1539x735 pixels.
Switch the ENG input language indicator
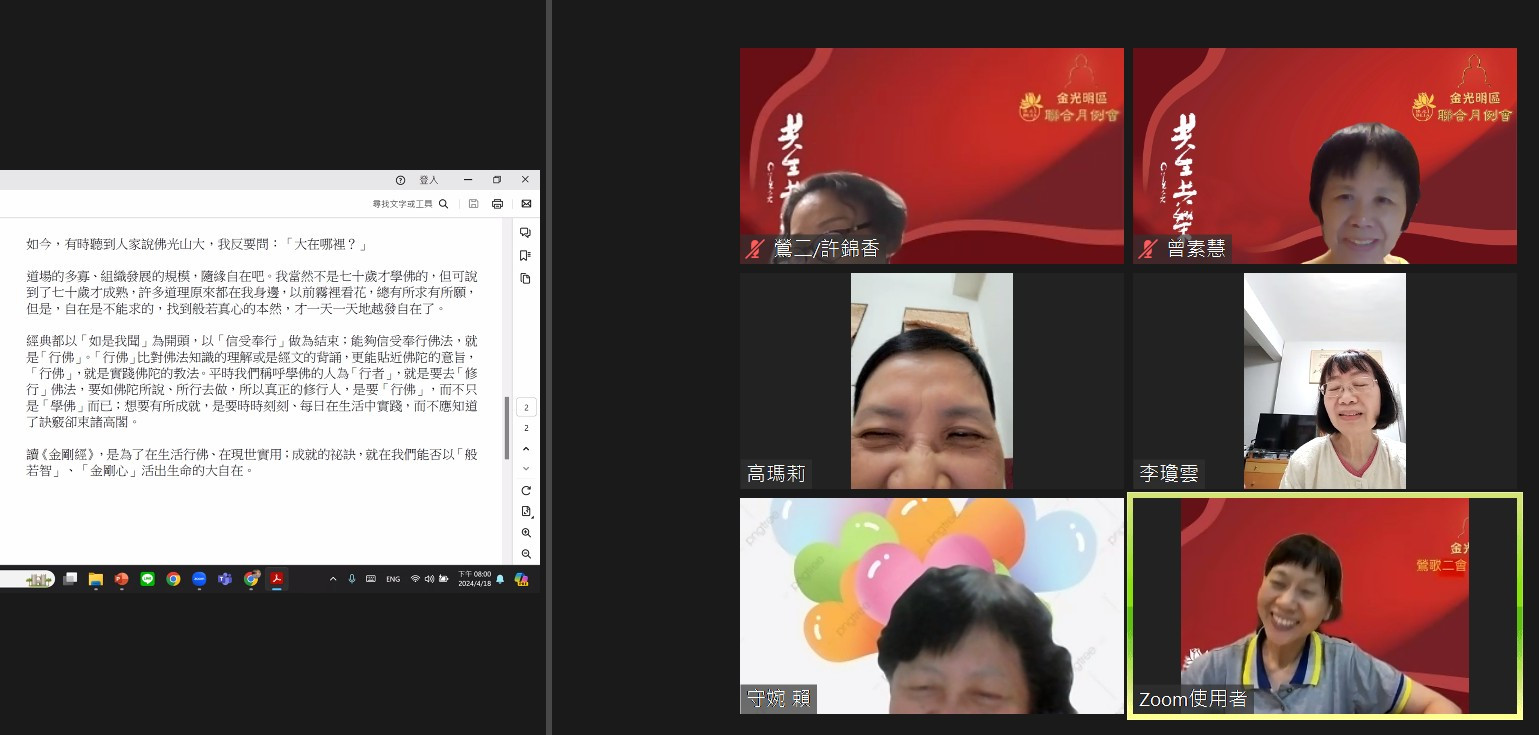pos(393,579)
